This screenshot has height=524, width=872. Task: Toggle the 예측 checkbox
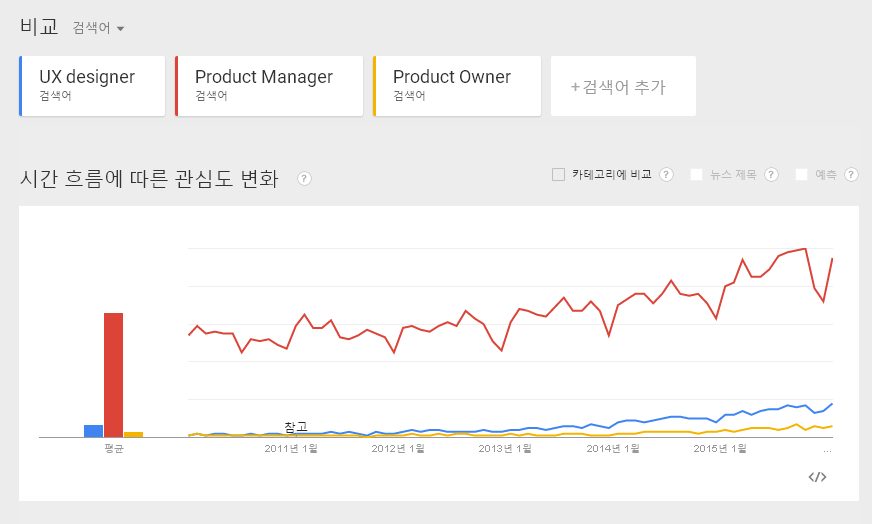[801, 175]
